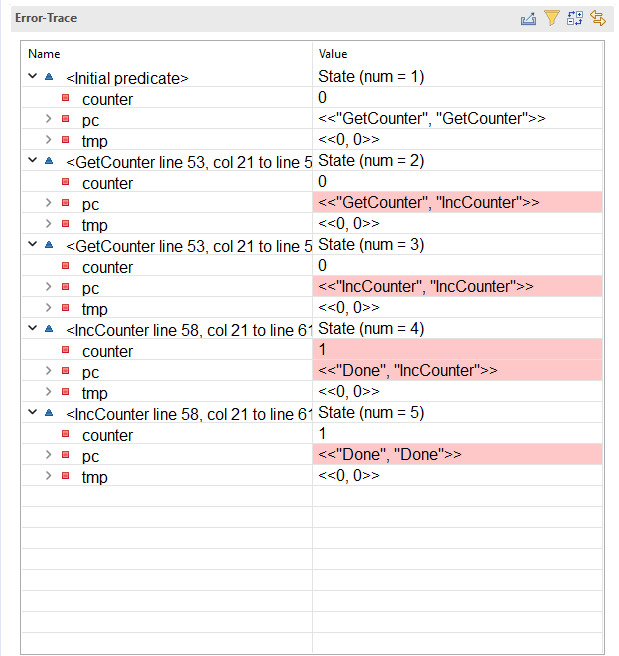Viewport: 619px width, 656px height.
Task: Click the value "State (num = 2)"
Action: click(371, 161)
